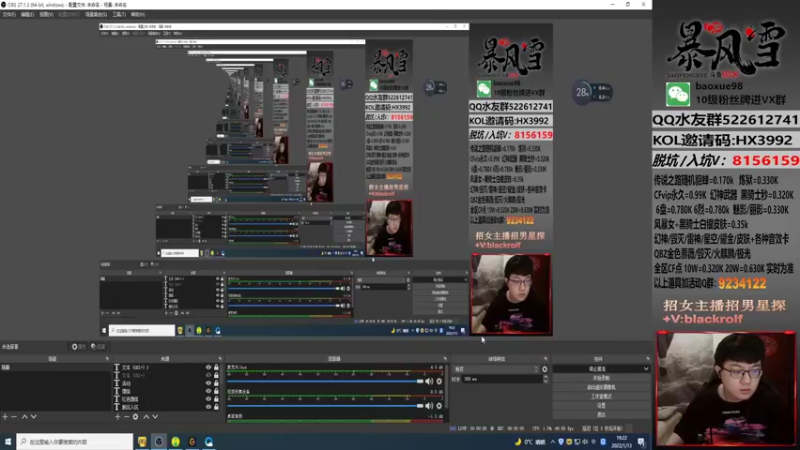Open the 帮助 menu
800x450 pixels.
click(x=138, y=14)
